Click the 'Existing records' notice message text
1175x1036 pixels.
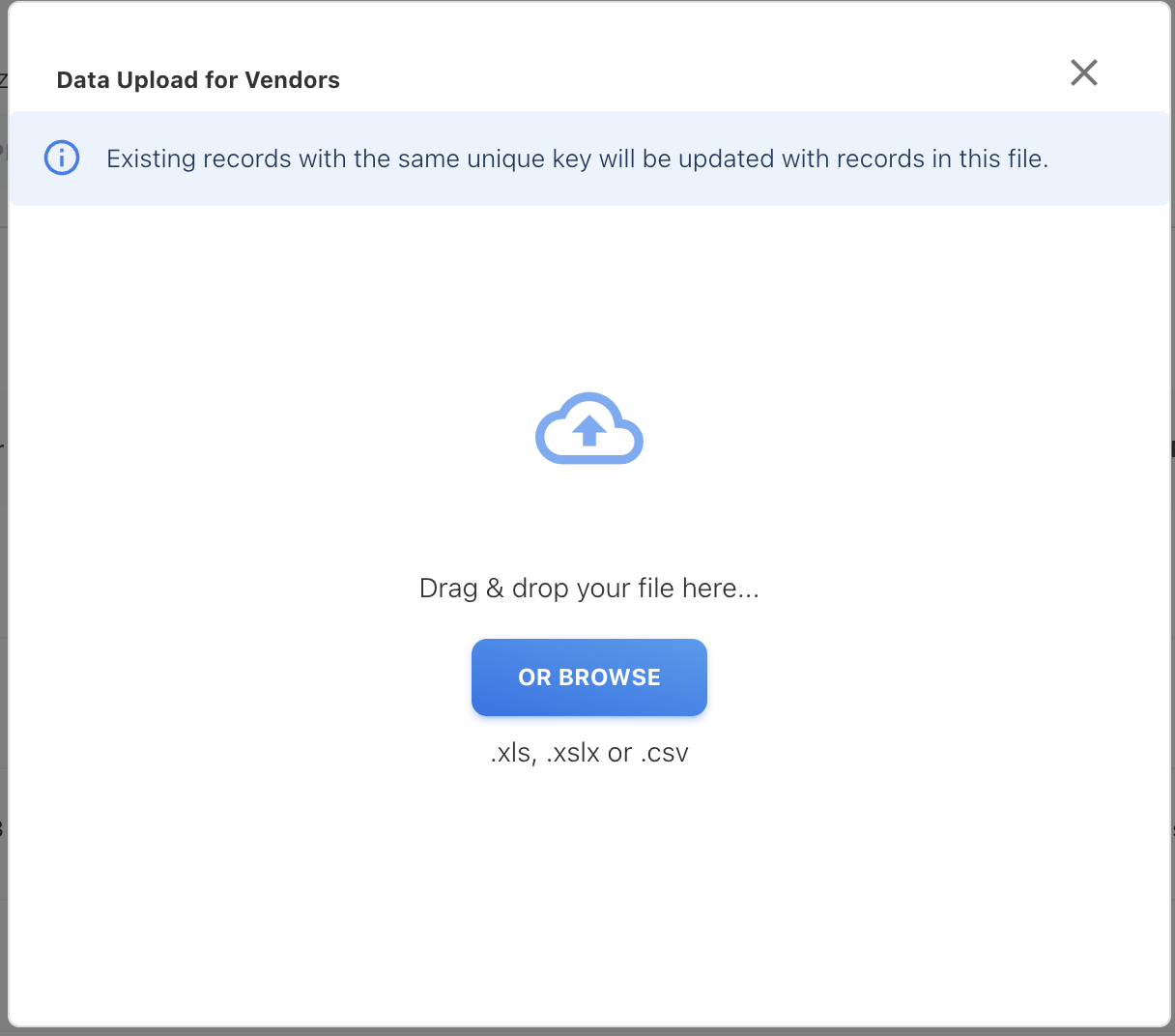(x=577, y=158)
